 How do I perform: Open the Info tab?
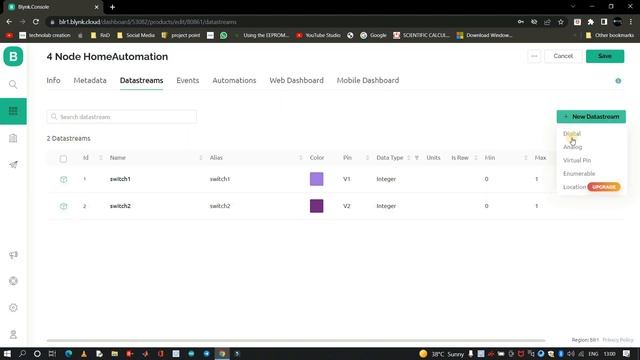[53, 80]
